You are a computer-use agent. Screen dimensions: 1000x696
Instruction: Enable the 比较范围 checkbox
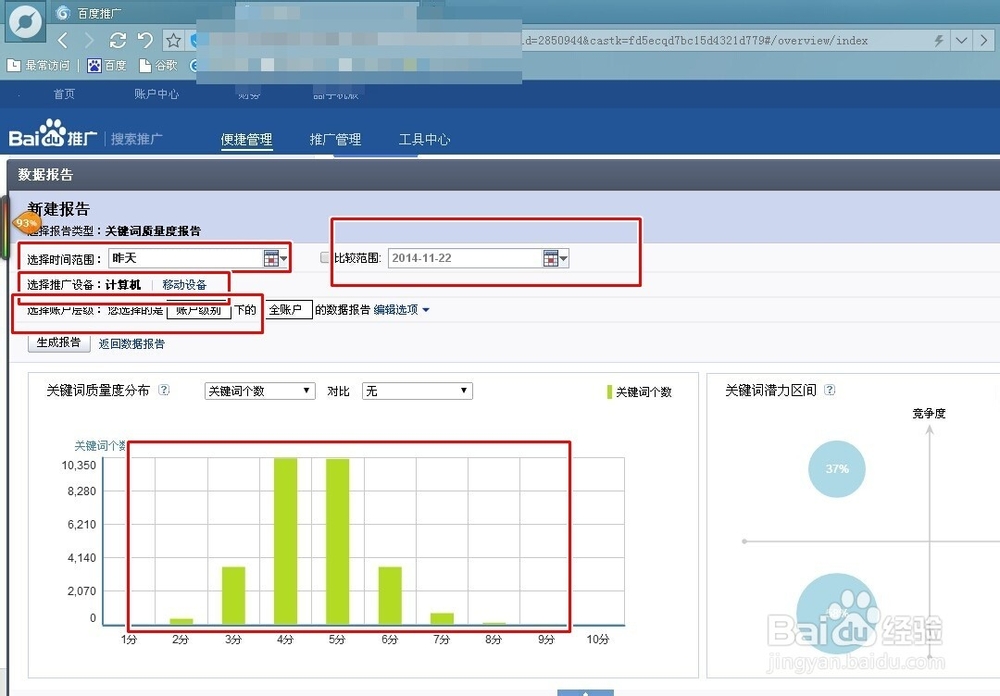[x=325, y=258]
